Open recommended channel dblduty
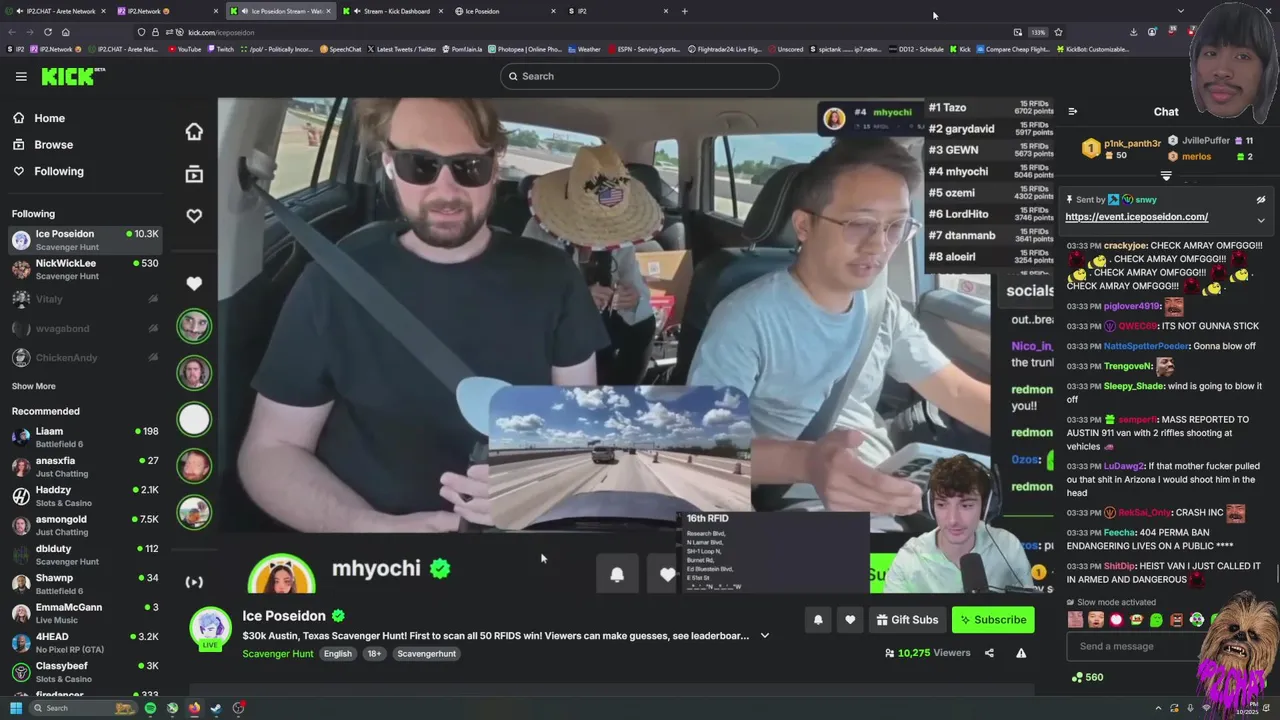This screenshot has width=1280, height=720. (x=85, y=555)
